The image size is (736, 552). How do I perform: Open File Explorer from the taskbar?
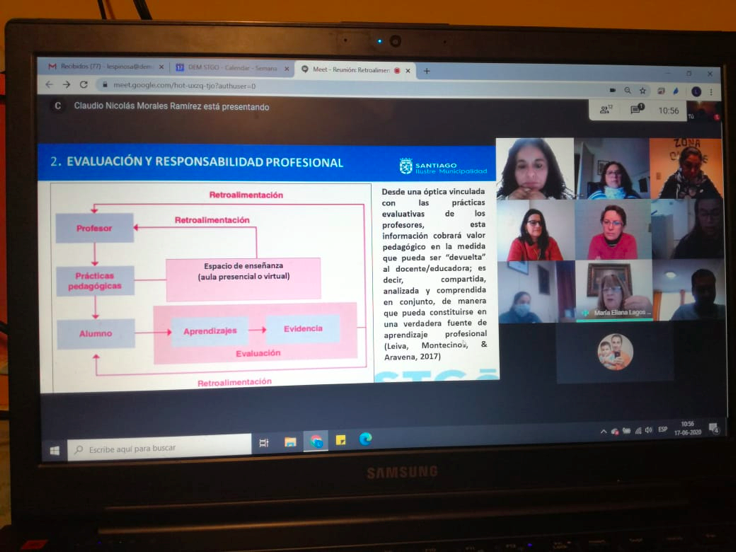click(x=290, y=442)
